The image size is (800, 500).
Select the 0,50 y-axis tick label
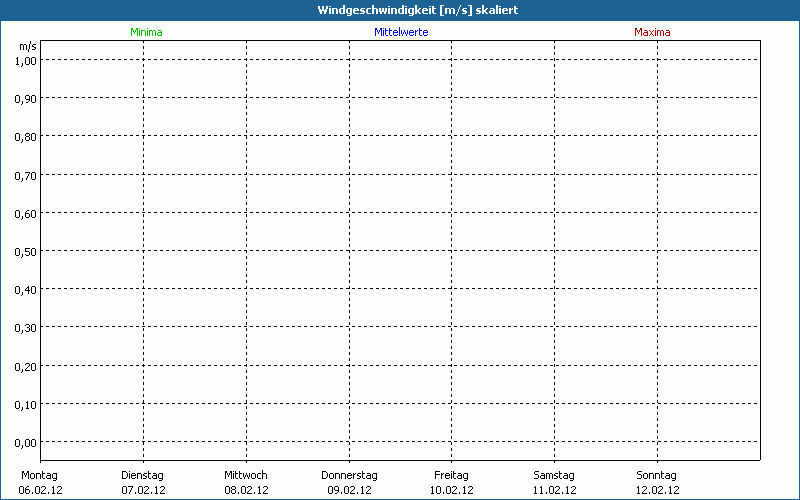click(x=26, y=251)
